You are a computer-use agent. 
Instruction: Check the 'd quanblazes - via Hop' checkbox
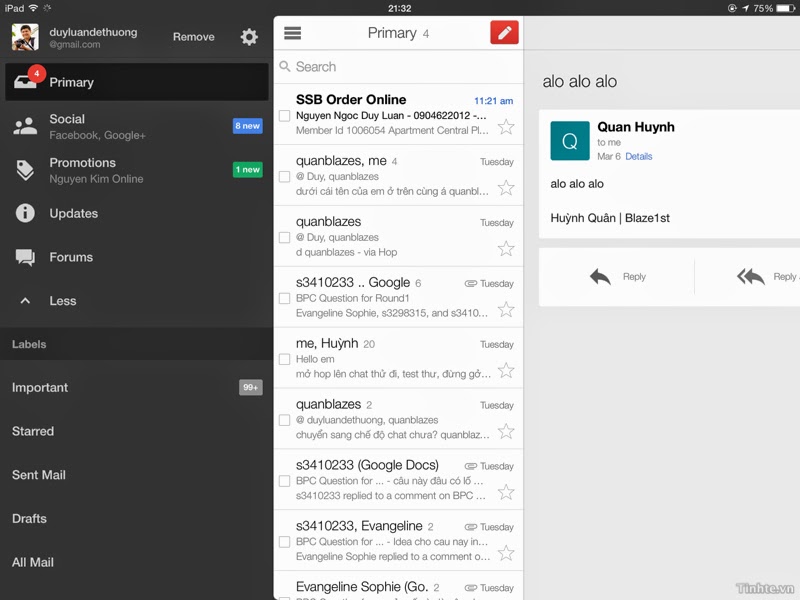coord(285,238)
